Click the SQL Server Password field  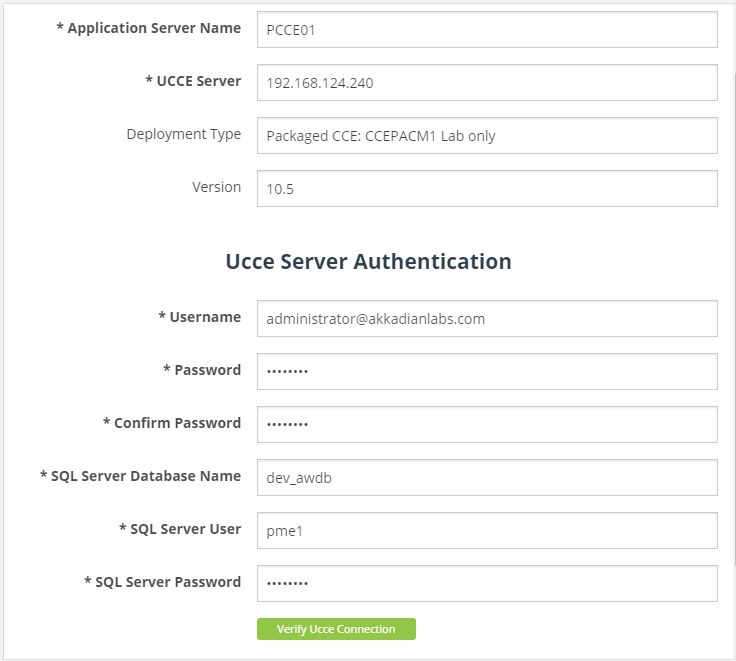[487, 583]
